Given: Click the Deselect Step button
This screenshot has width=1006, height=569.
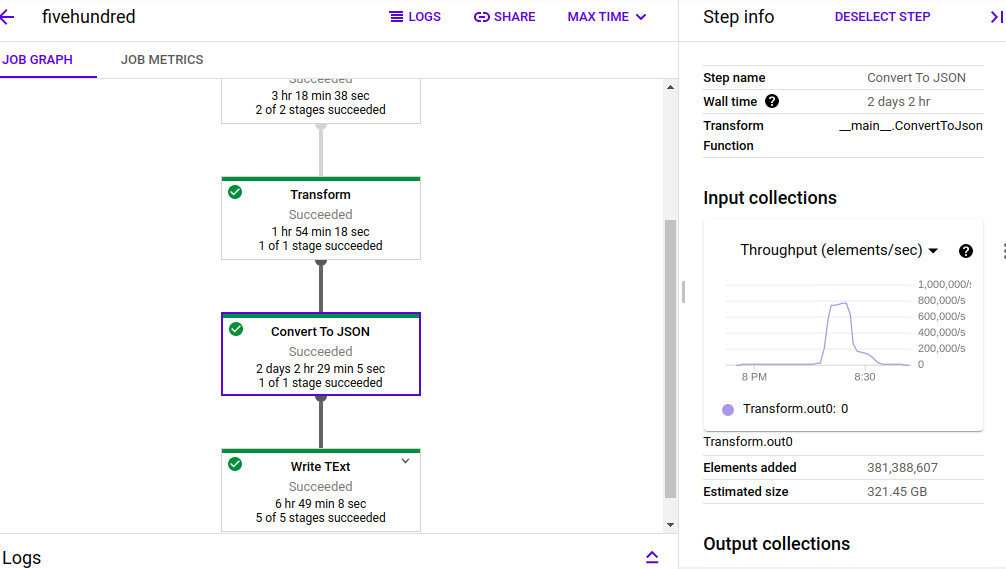Looking at the screenshot, I should pyautogui.click(x=882, y=17).
